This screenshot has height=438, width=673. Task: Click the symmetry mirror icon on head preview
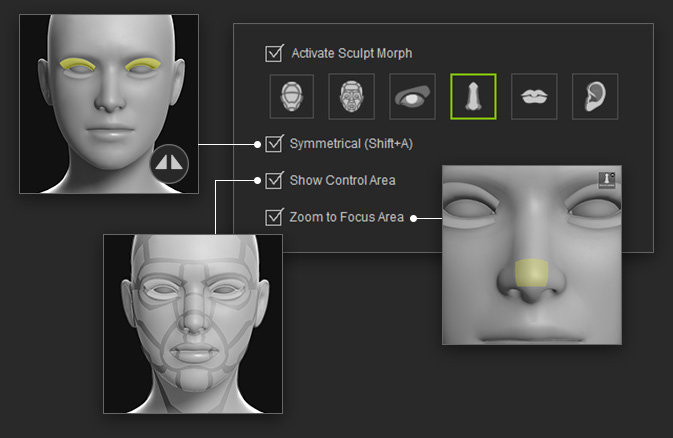pyautogui.click(x=169, y=164)
